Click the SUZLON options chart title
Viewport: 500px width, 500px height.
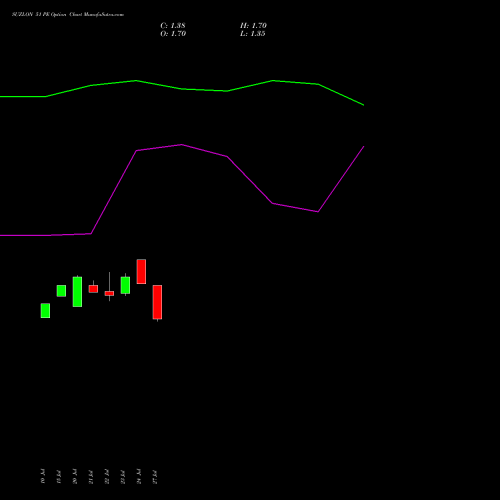pos(68,15)
